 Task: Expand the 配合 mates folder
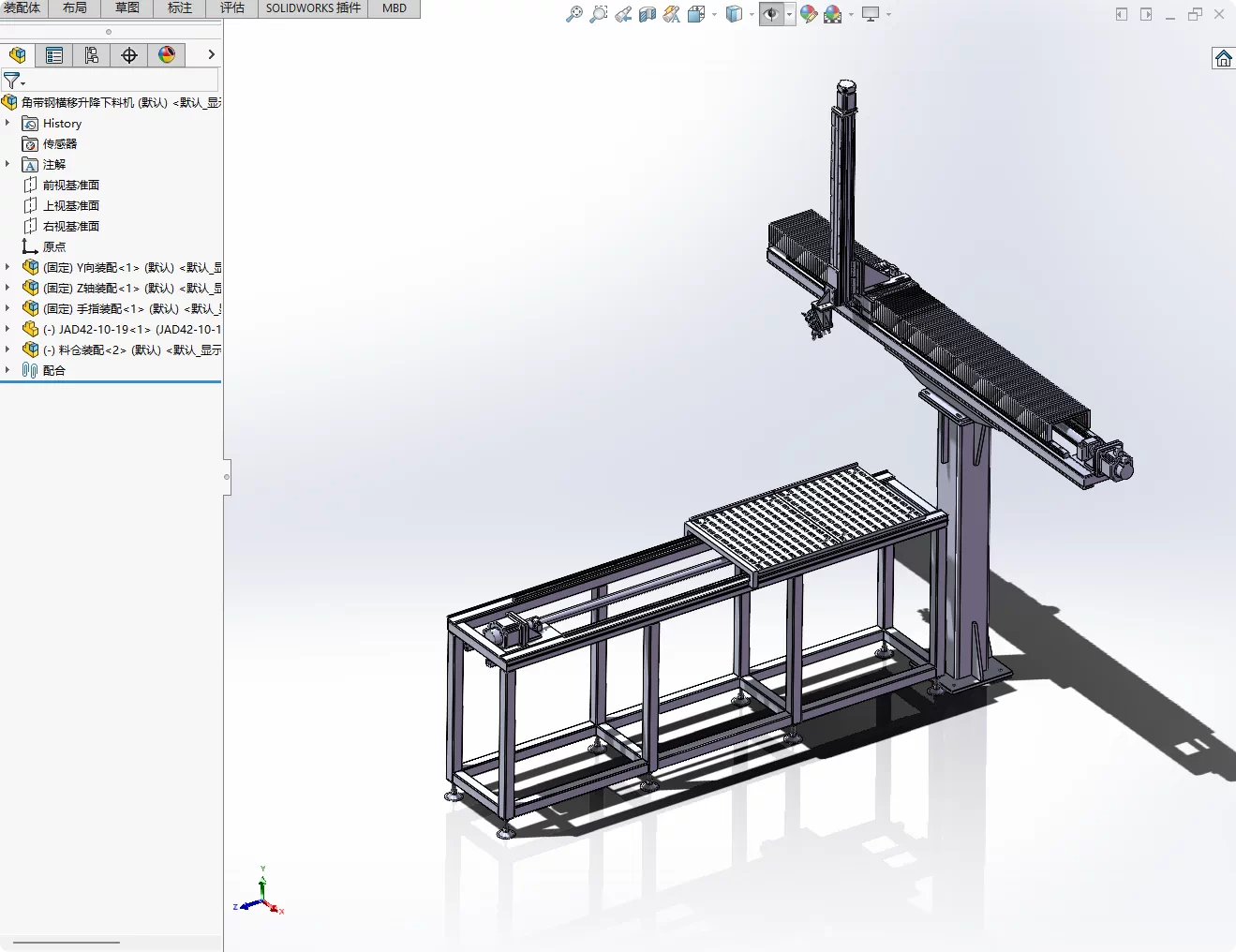(x=7, y=370)
